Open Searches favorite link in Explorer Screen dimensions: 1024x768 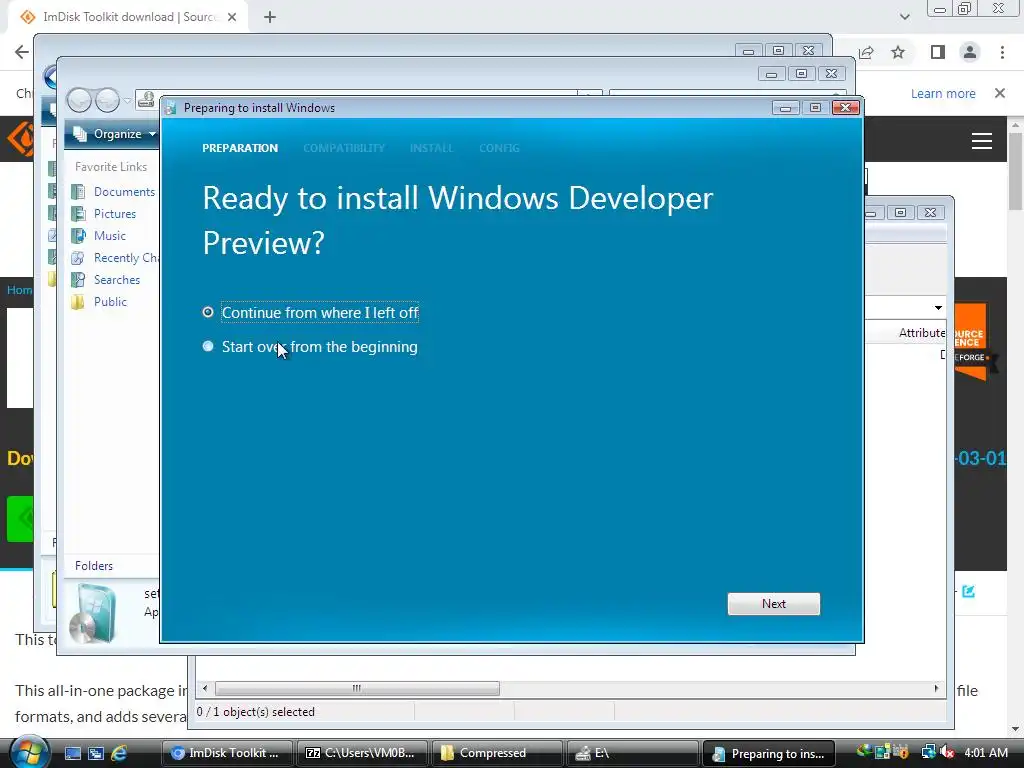(117, 280)
